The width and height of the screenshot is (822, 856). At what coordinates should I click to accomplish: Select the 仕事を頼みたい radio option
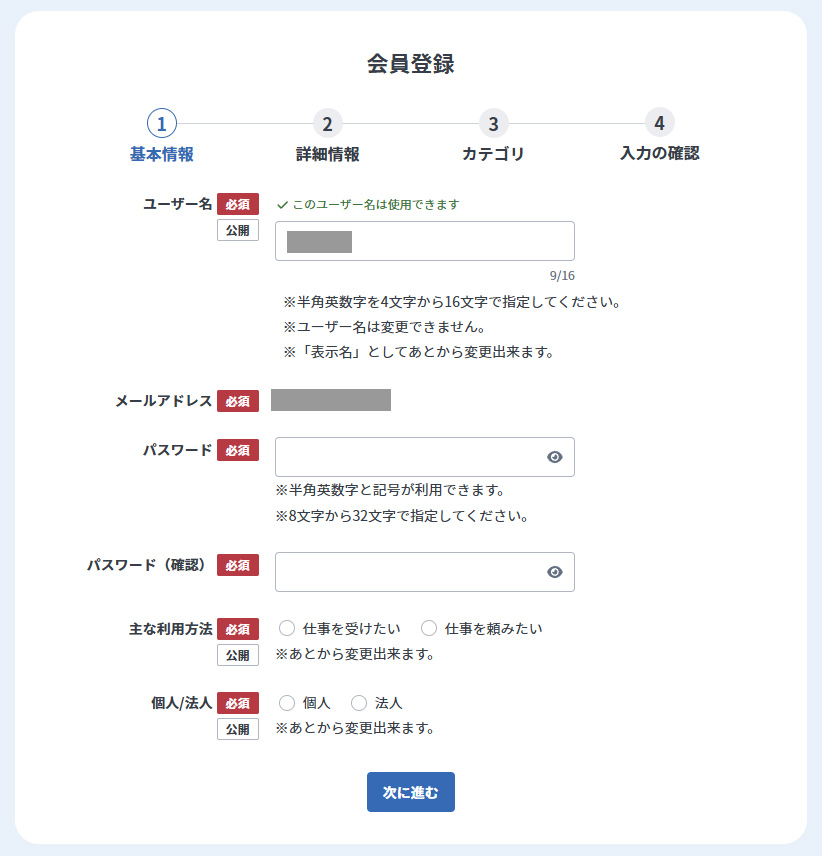429,628
